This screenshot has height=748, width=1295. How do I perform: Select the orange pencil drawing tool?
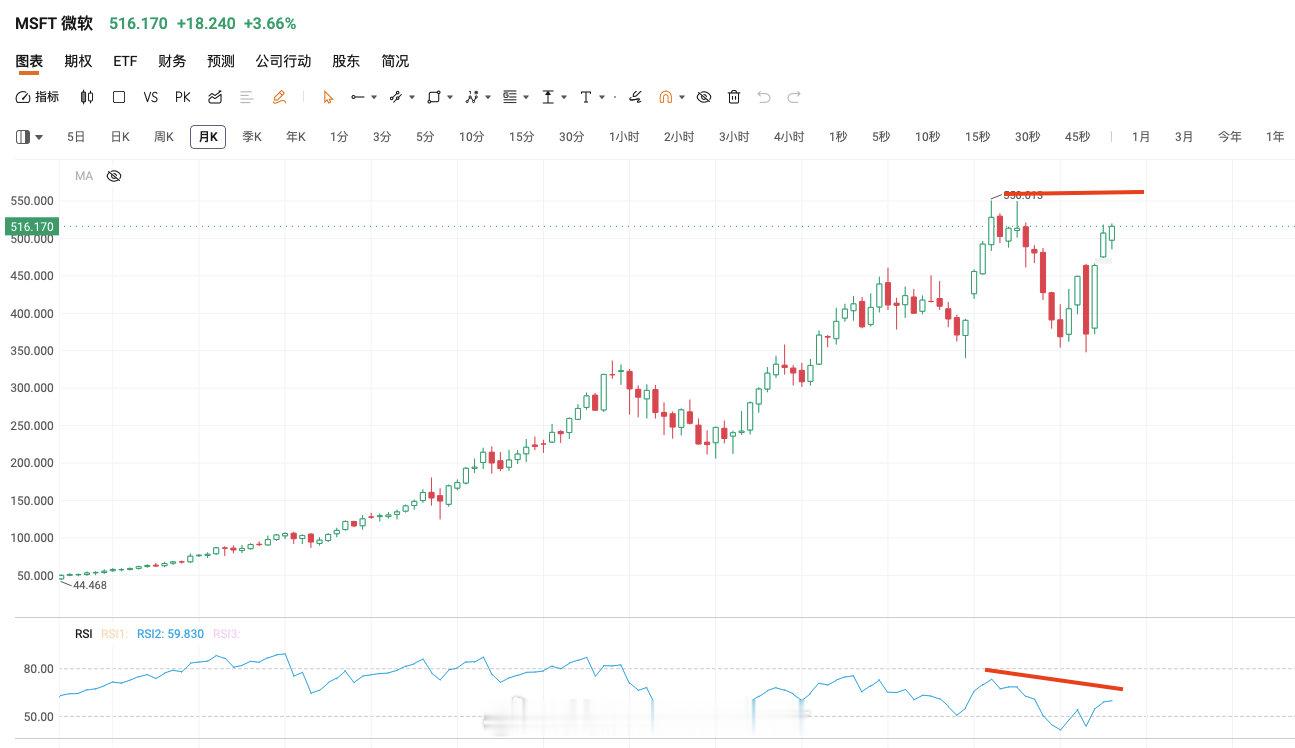[279, 97]
